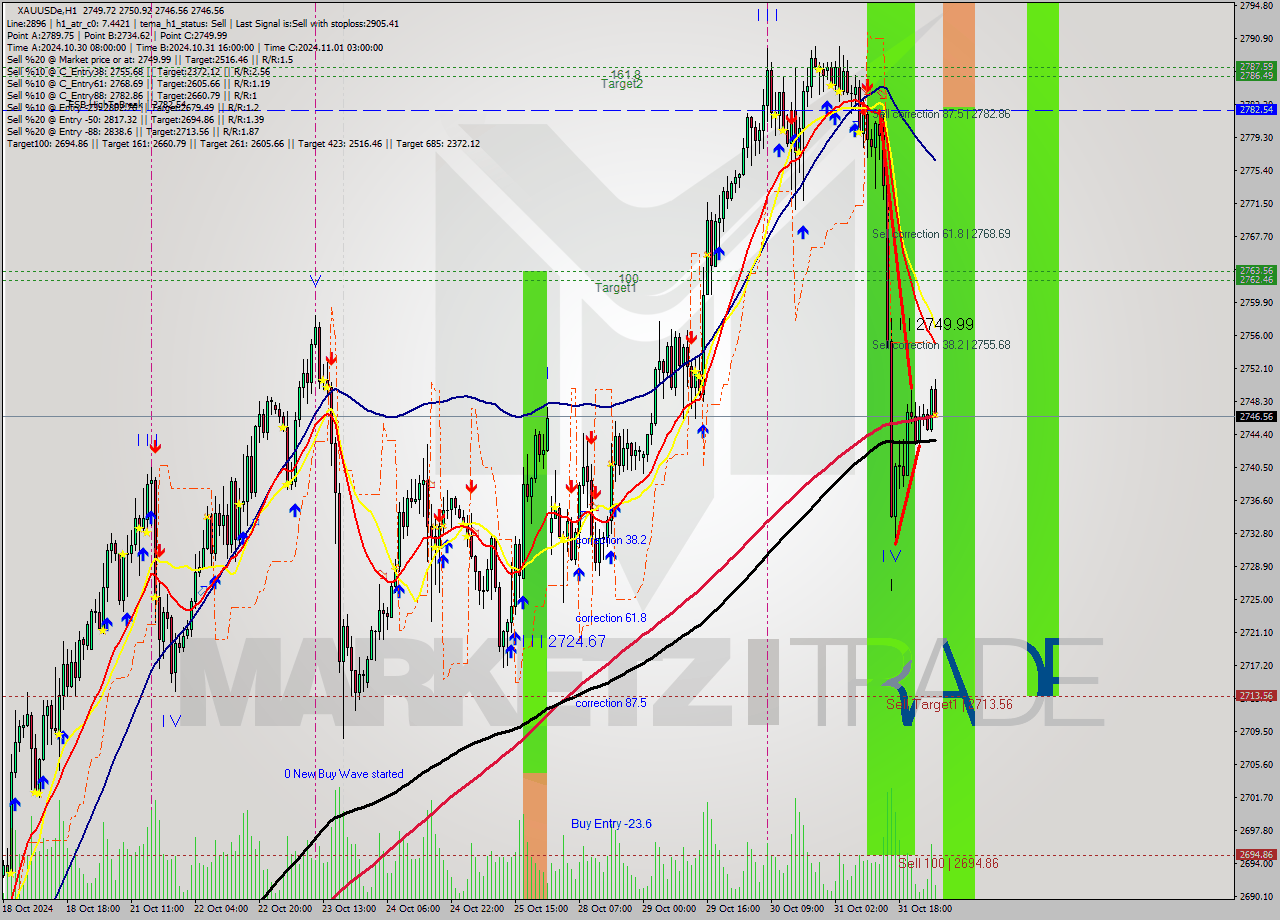Click the green 2763.56 price tag

point(1256,270)
